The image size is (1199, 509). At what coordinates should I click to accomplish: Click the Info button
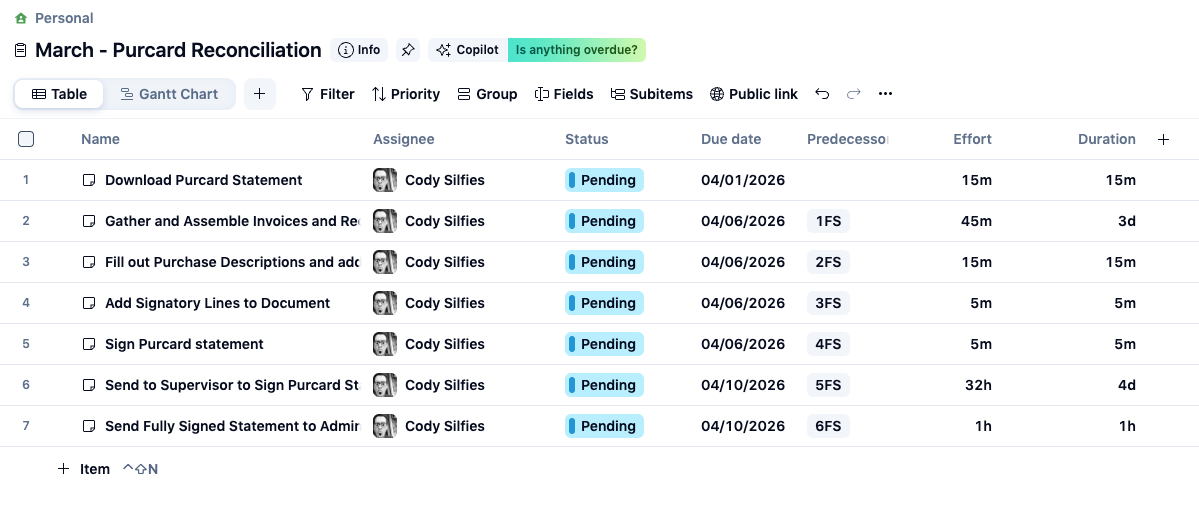(x=359, y=50)
